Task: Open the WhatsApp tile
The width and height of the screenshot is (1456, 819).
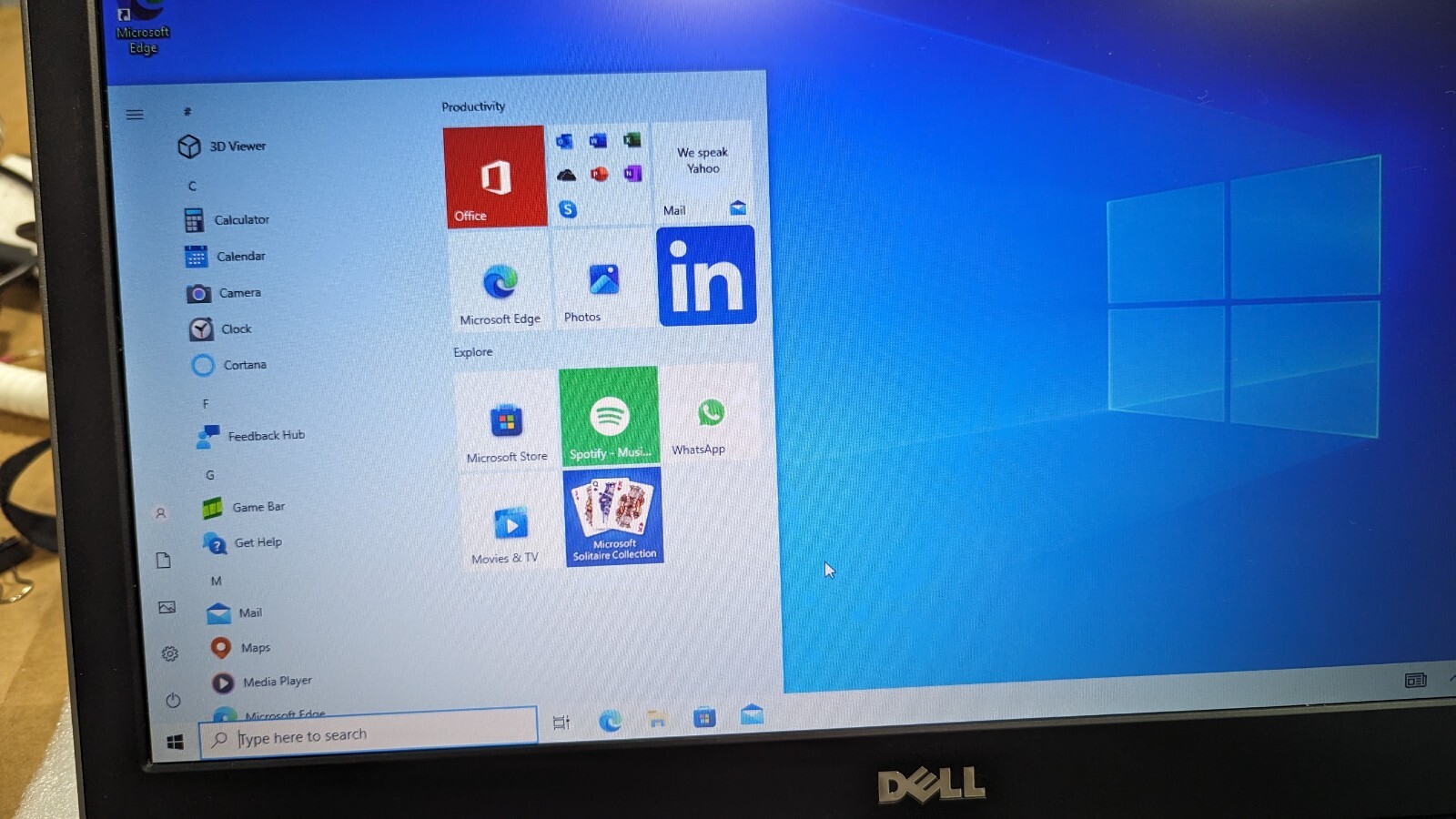Action: click(x=710, y=414)
